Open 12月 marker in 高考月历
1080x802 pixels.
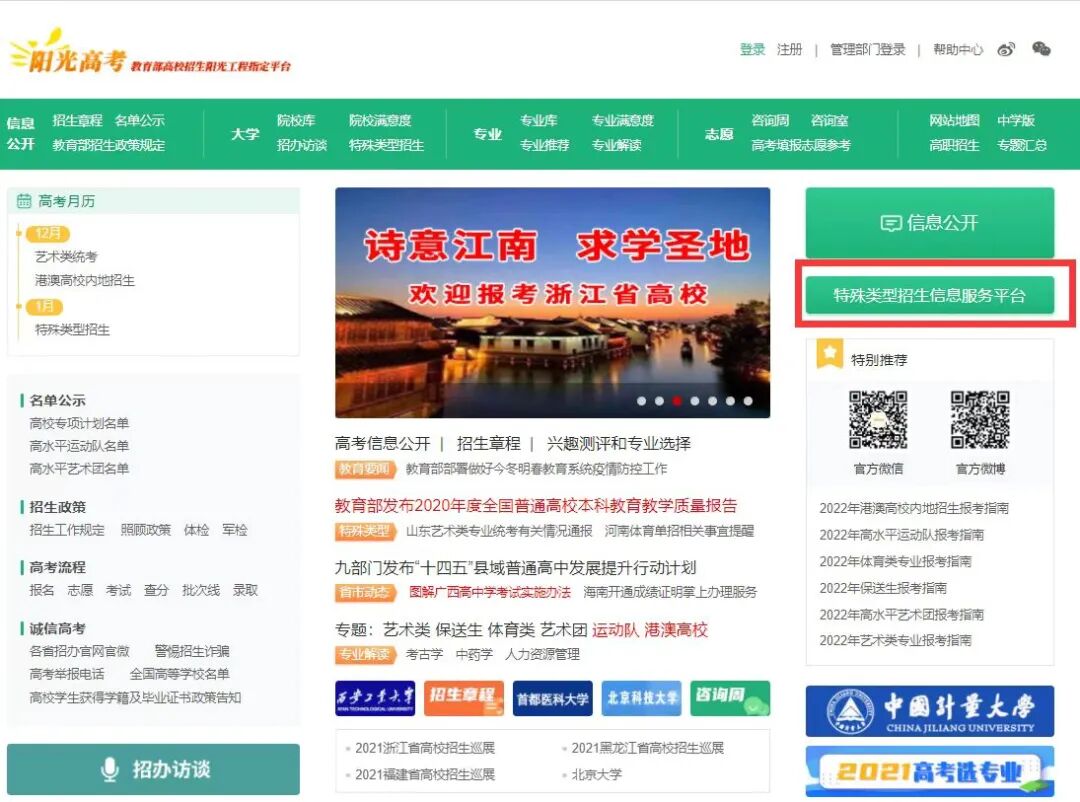(x=48, y=233)
